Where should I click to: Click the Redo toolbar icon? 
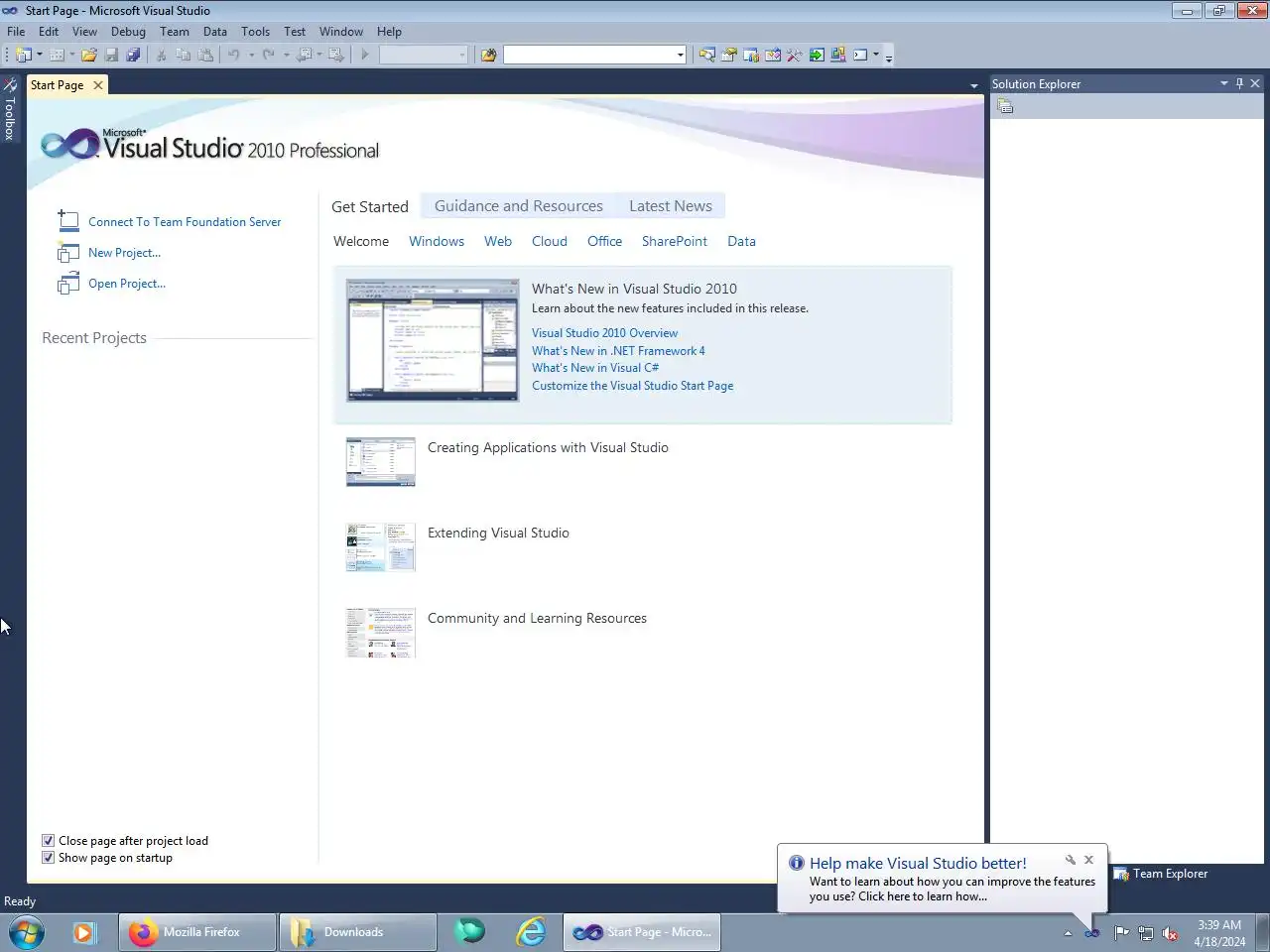point(268,55)
